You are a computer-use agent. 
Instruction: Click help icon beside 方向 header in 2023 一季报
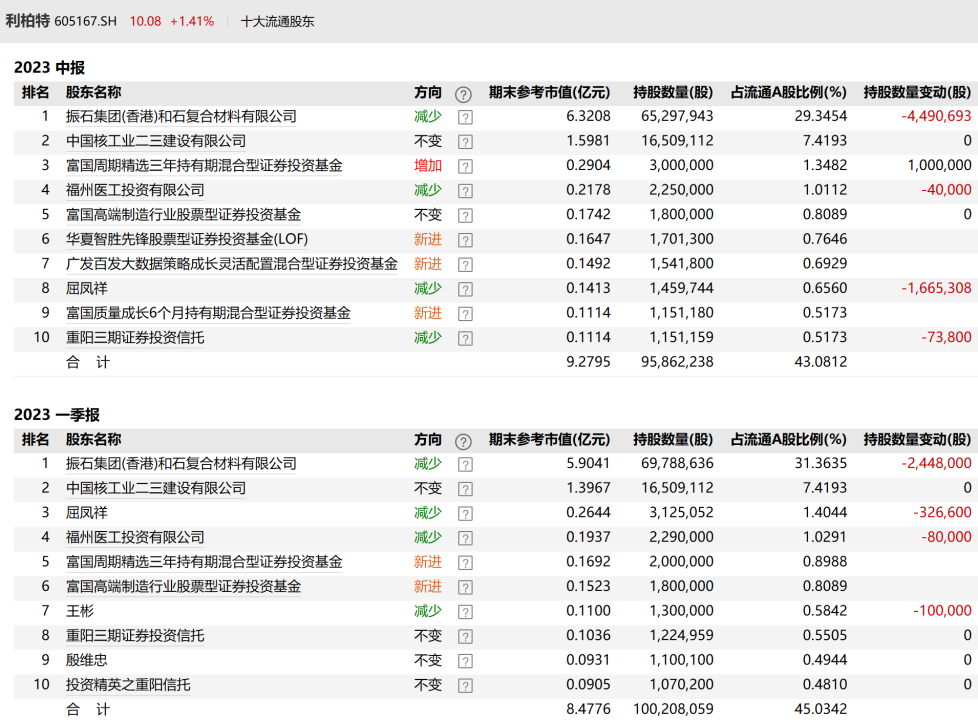coord(463,442)
